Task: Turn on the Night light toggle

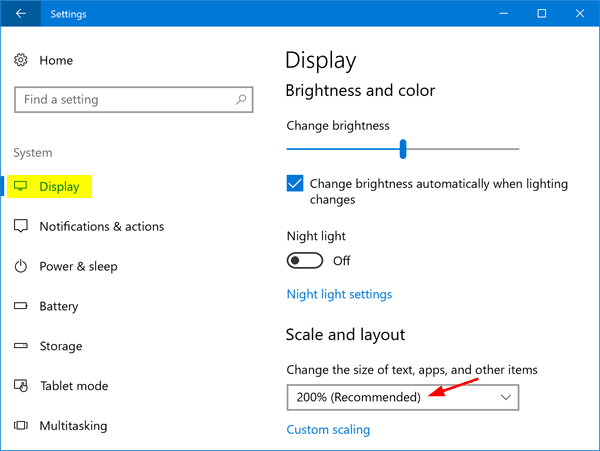Action: [x=305, y=261]
